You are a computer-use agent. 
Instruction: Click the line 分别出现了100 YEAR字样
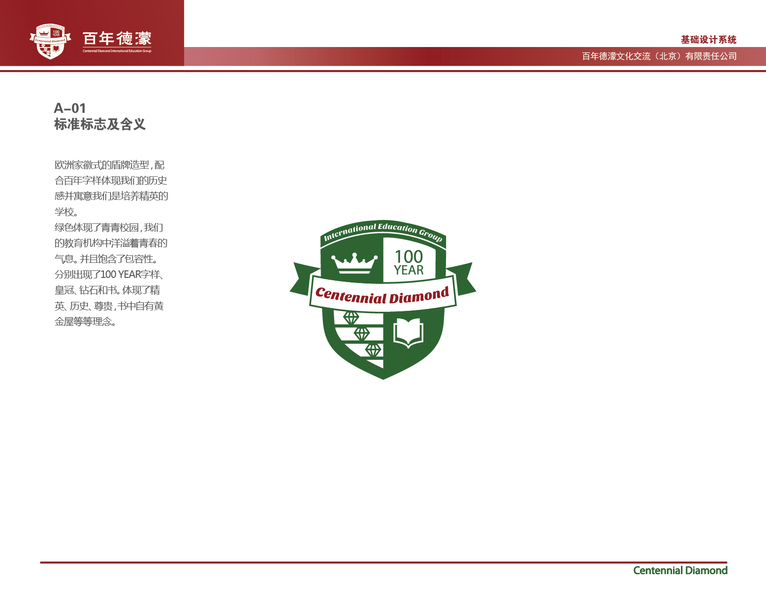(x=108, y=275)
